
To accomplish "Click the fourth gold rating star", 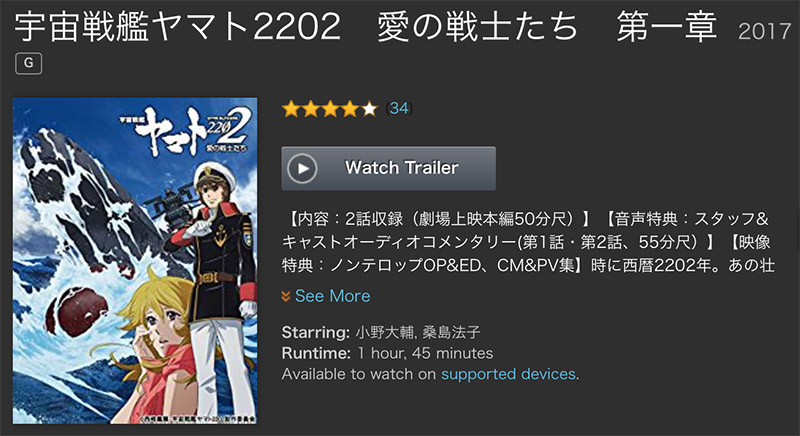I will (x=349, y=109).
